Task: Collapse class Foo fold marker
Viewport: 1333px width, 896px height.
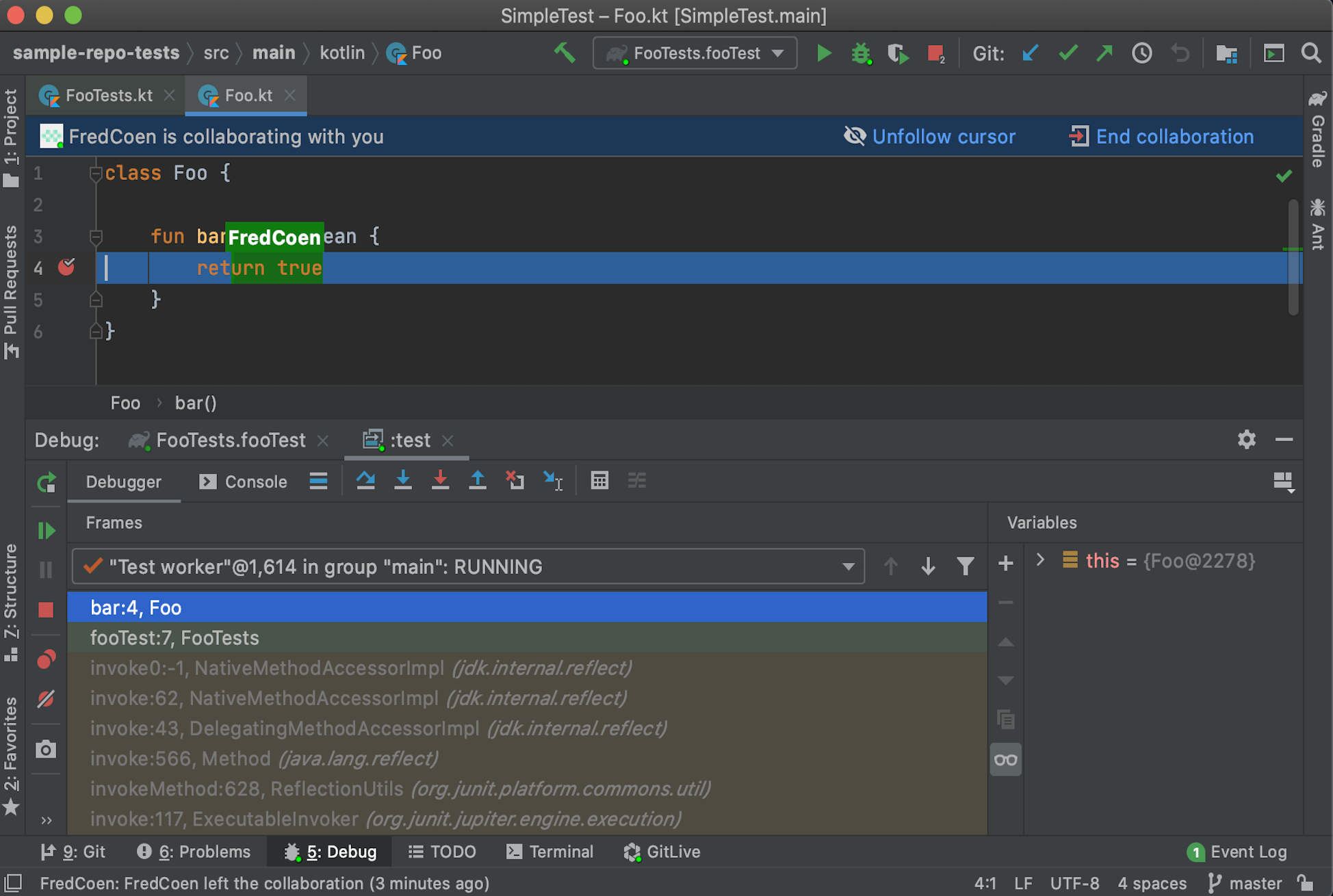Action: click(96, 174)
